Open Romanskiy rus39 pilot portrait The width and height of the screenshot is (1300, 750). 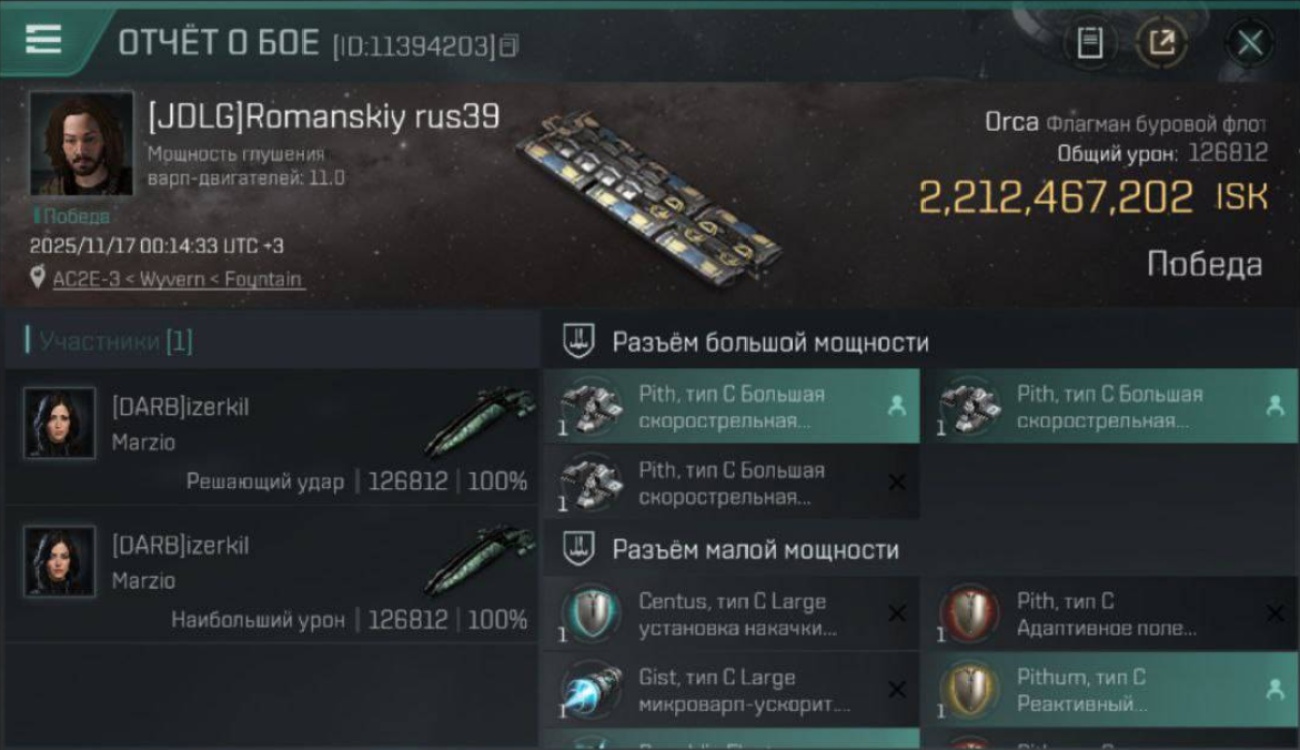click(81, 143)
